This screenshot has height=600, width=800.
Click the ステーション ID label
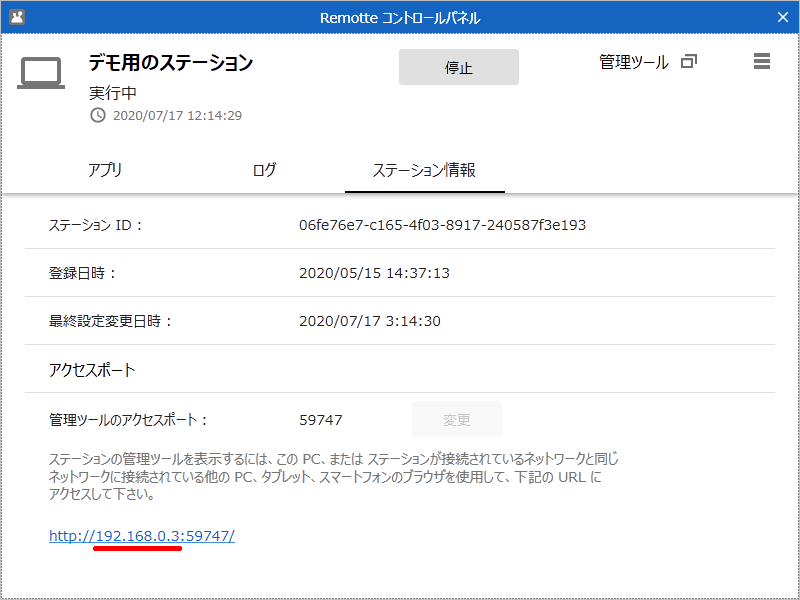coord(95,225)
